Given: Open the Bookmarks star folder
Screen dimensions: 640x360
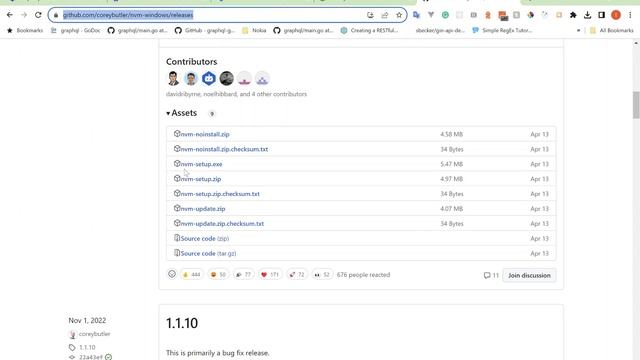Looking at the screenshot, I should pos(25,30).
